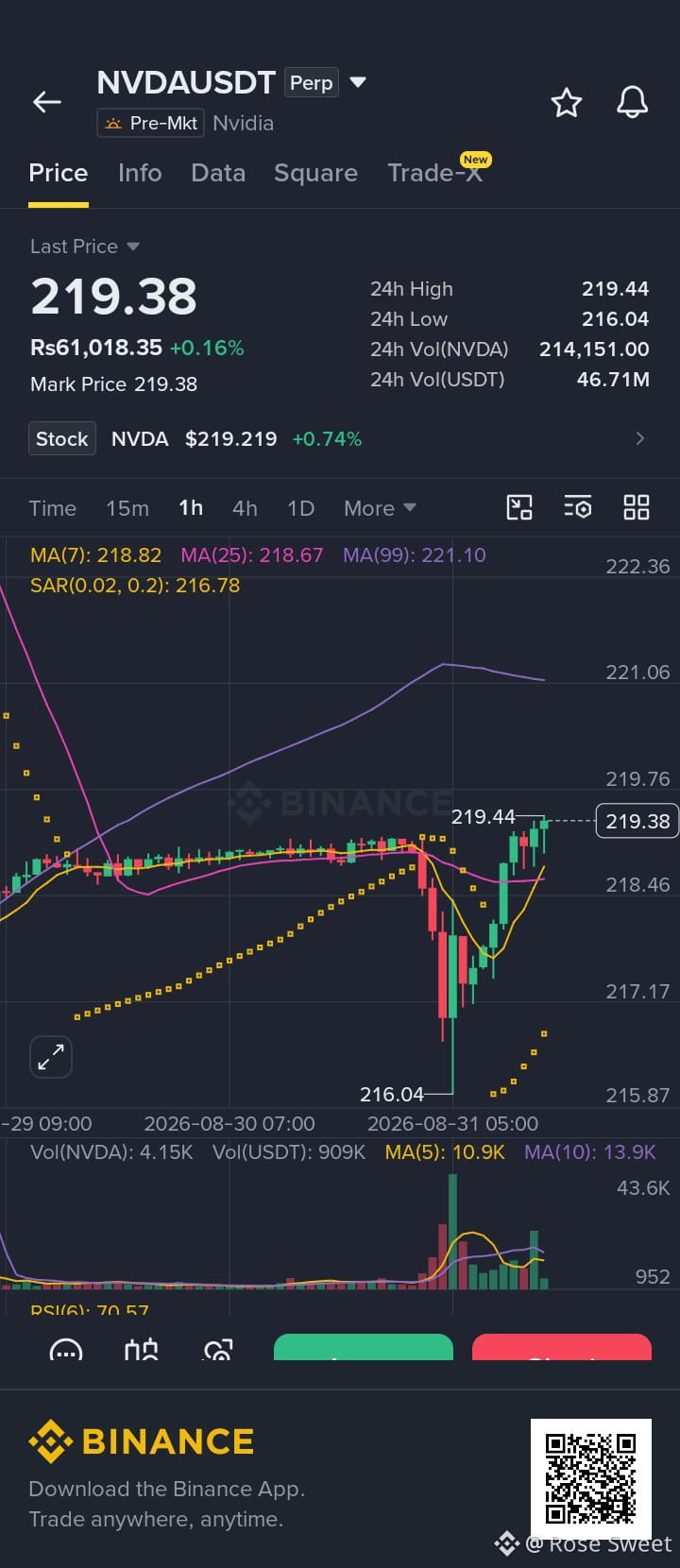The width and height of the screenshot is (680, 1568).
Task: Tap the 24h Low value 216.04
Action: (x=615, y=319)
